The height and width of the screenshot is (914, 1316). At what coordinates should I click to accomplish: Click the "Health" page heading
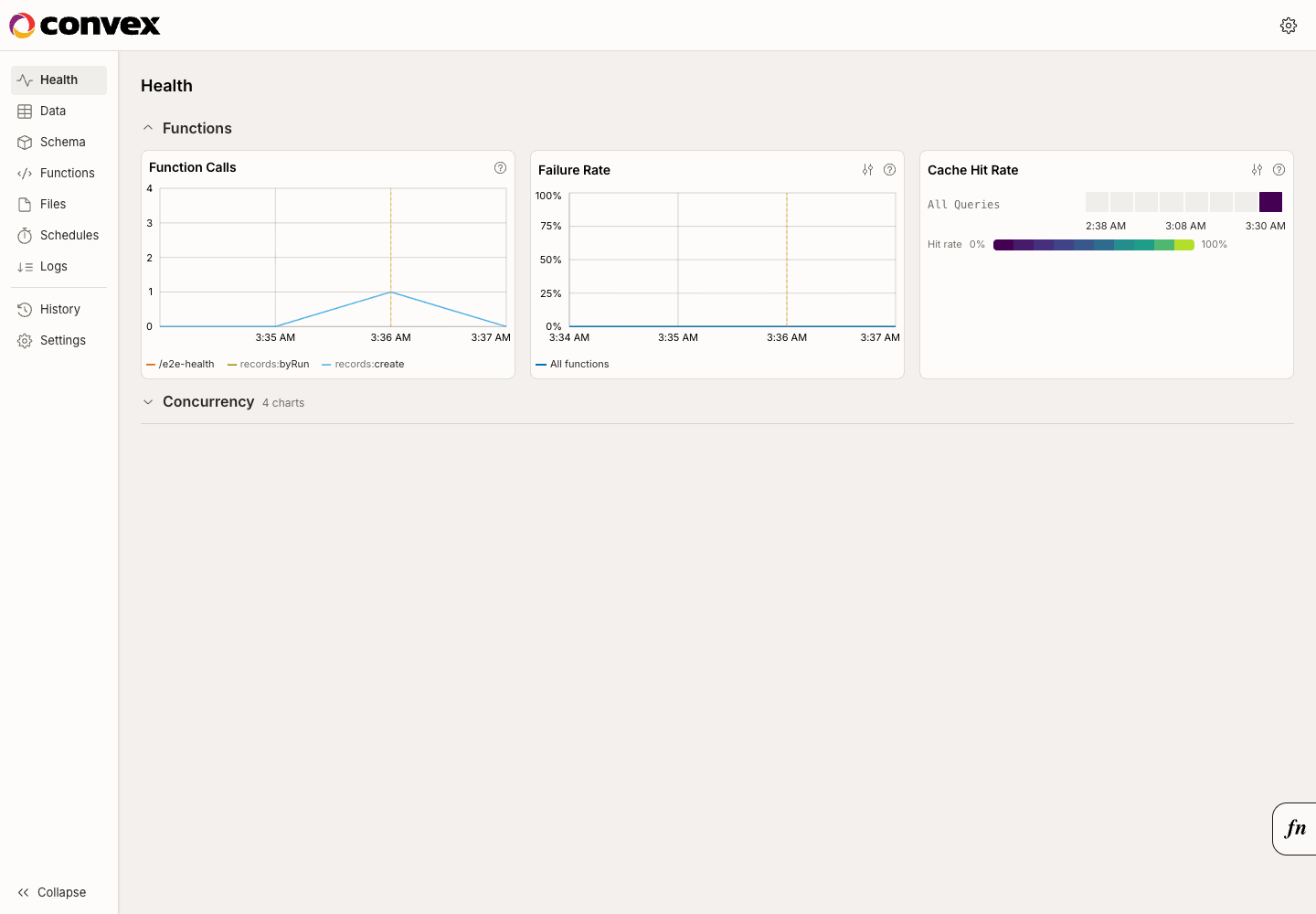[x=166, y=86]
